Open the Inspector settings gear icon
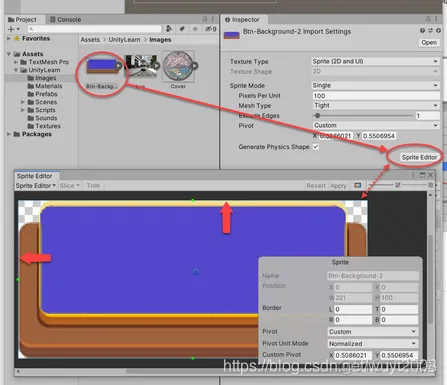Image resolution: width=447 pixels, height=385 pixels. tap(438, 30)
